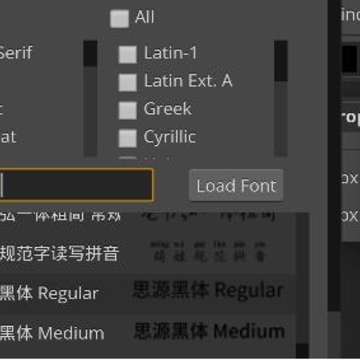Image resolution: width=360 pixels, height=360 pixels.
Task: Tick the Latin Ext. A checkbox
Action: point(128,82)
